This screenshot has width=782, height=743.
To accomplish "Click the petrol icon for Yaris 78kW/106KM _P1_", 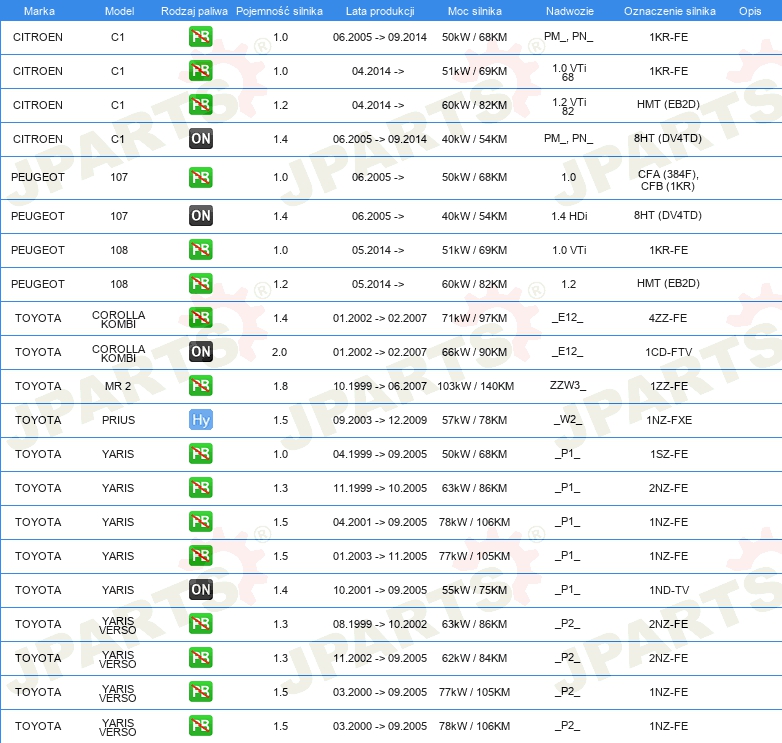I will tap(200, 521).
